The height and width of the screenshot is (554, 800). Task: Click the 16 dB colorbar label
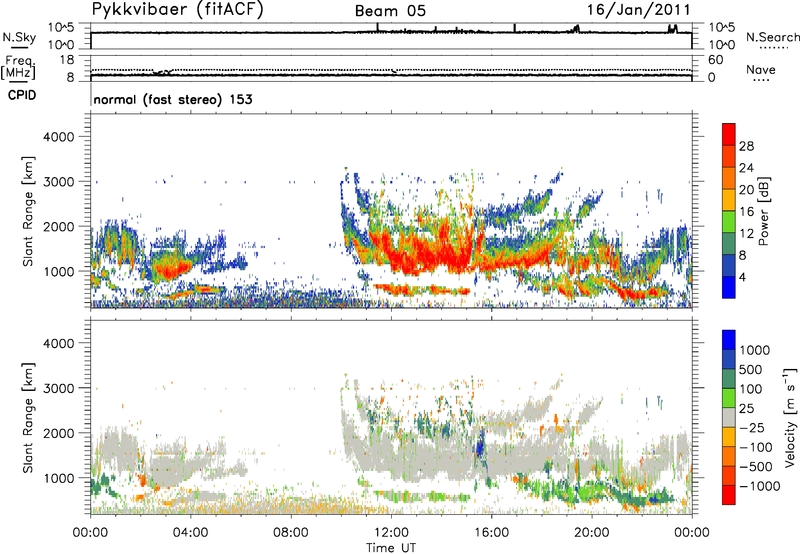click(x=746, y=212)
